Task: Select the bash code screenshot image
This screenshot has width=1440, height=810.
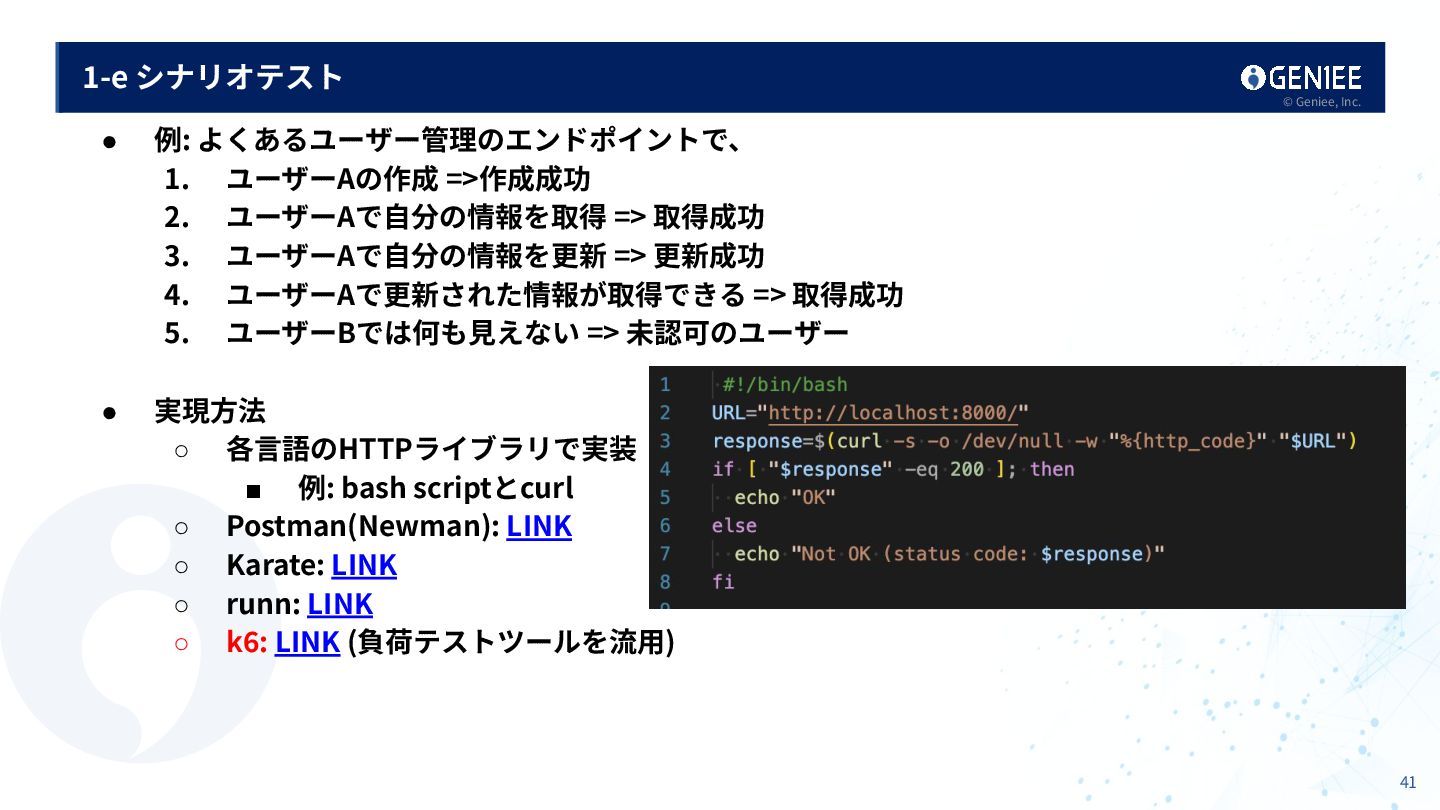Action: [1027, 487]
